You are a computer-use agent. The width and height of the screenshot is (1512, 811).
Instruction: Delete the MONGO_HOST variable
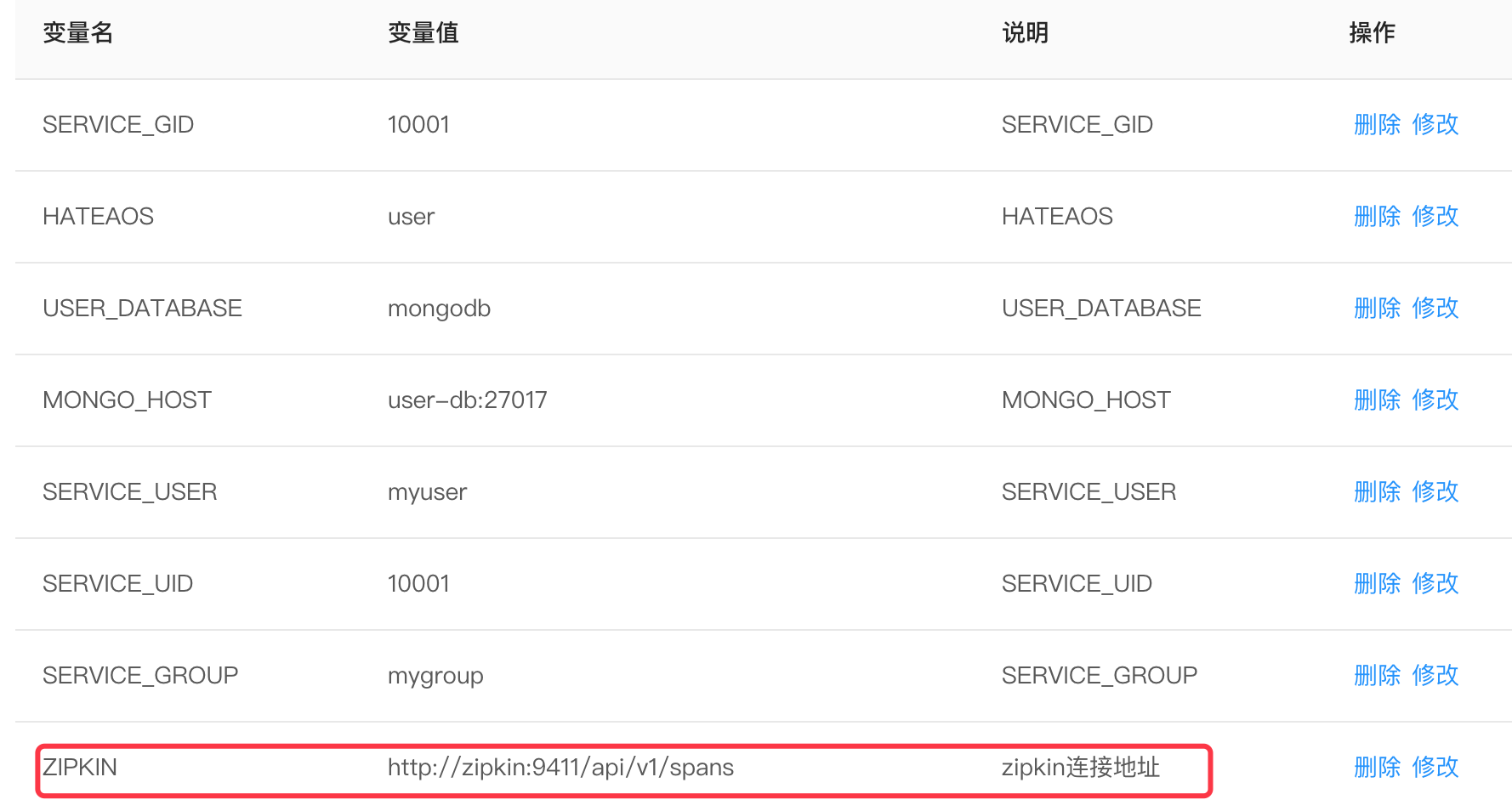coord(1377,400)
